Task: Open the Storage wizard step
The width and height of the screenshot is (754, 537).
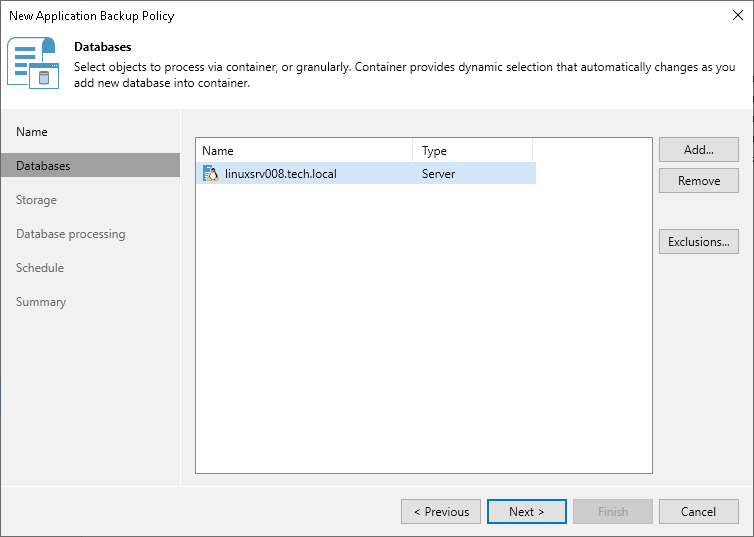Action: pos(37,200)
